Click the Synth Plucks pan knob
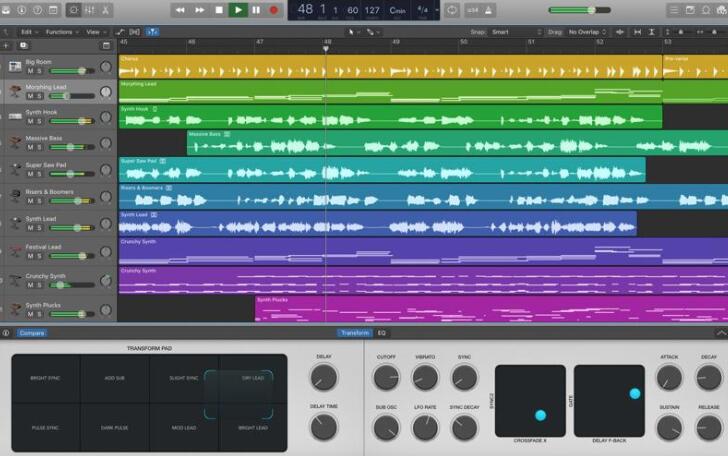The height and width of the screenshot is (456, 728). tap(106, 310)
